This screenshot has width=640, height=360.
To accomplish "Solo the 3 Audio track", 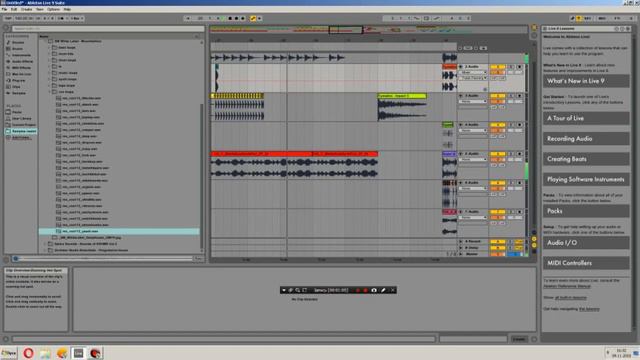I will tap(511, 96).
